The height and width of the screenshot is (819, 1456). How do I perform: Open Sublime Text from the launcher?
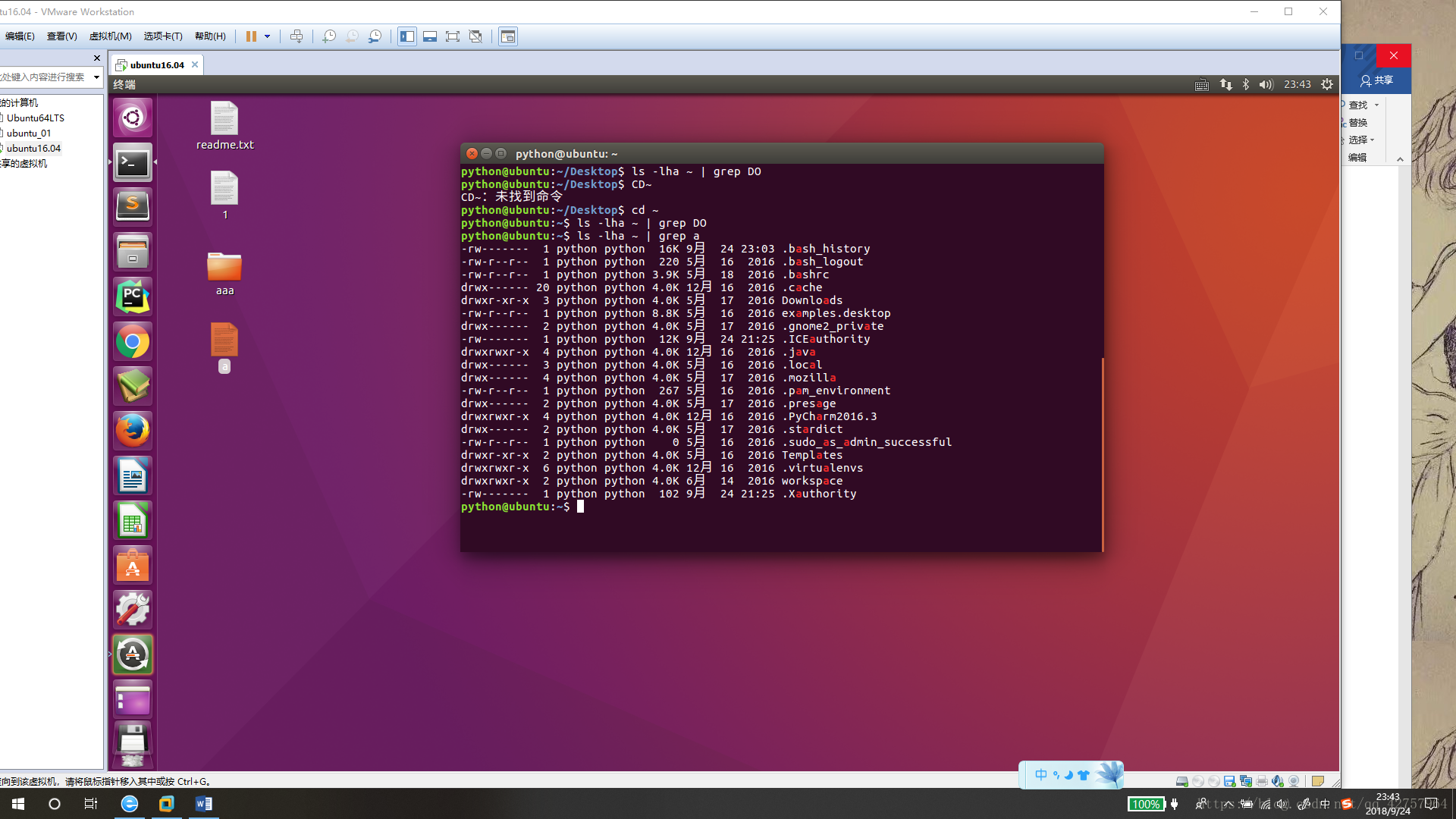133,206
